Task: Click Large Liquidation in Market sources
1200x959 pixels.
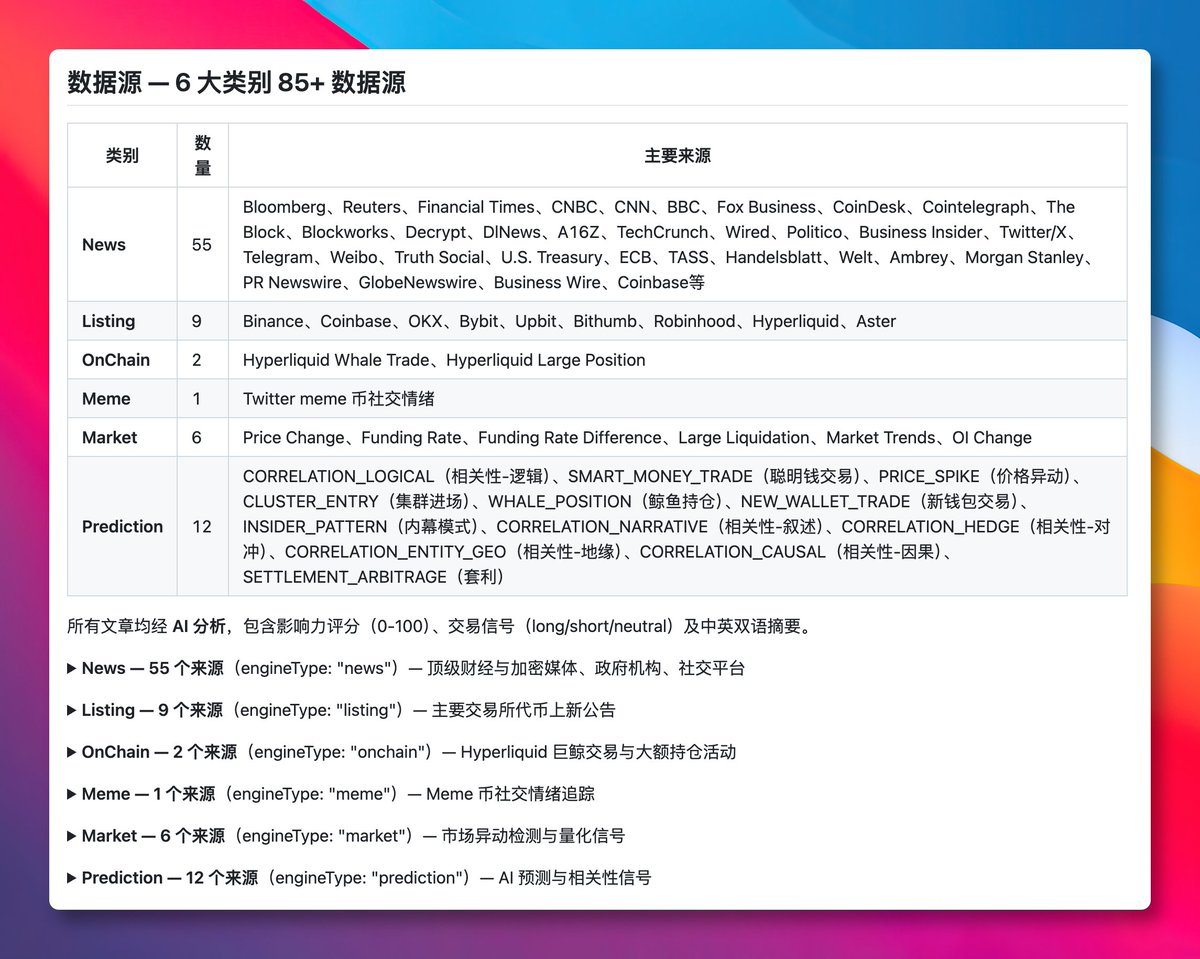Action: point(744,437)
